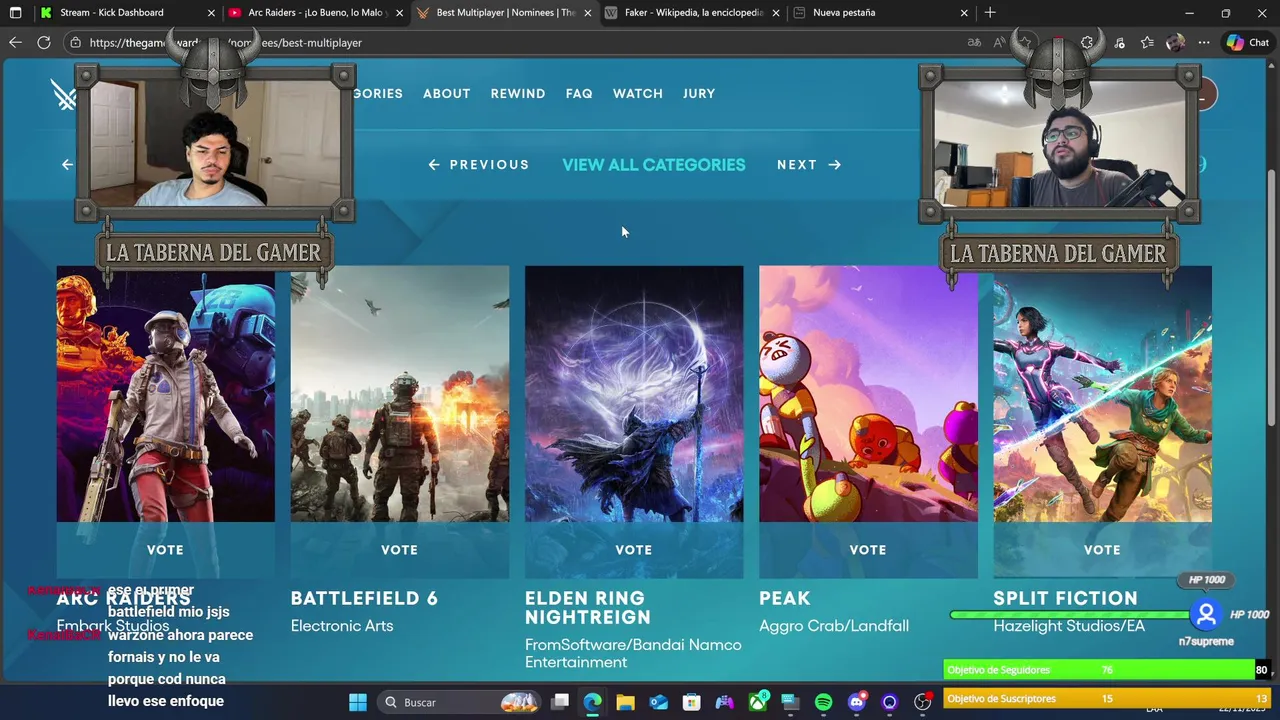This screenshot has height=720, width=1280.
Task: Open the Edge profile avatar
Action: click(x=1175, y=42)
